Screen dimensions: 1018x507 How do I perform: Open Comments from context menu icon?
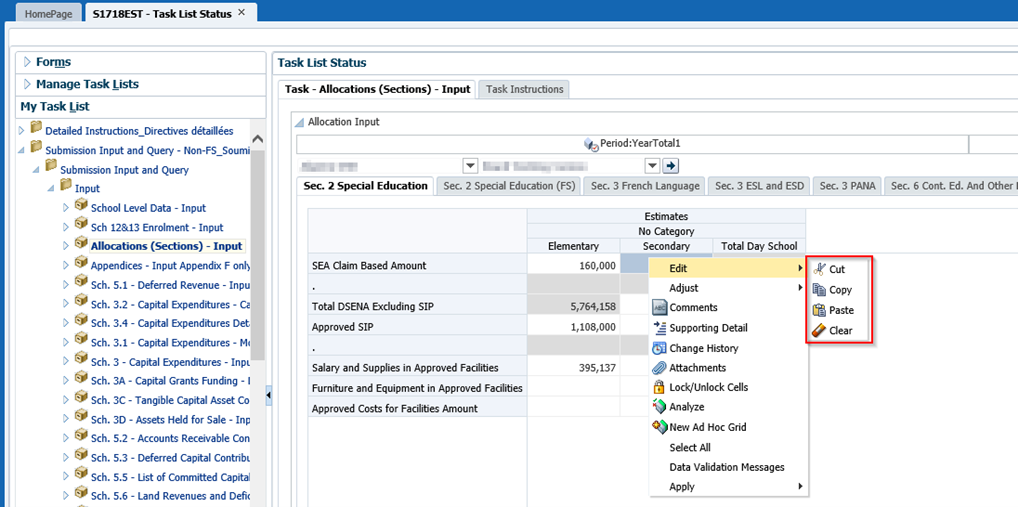point(659,308)
